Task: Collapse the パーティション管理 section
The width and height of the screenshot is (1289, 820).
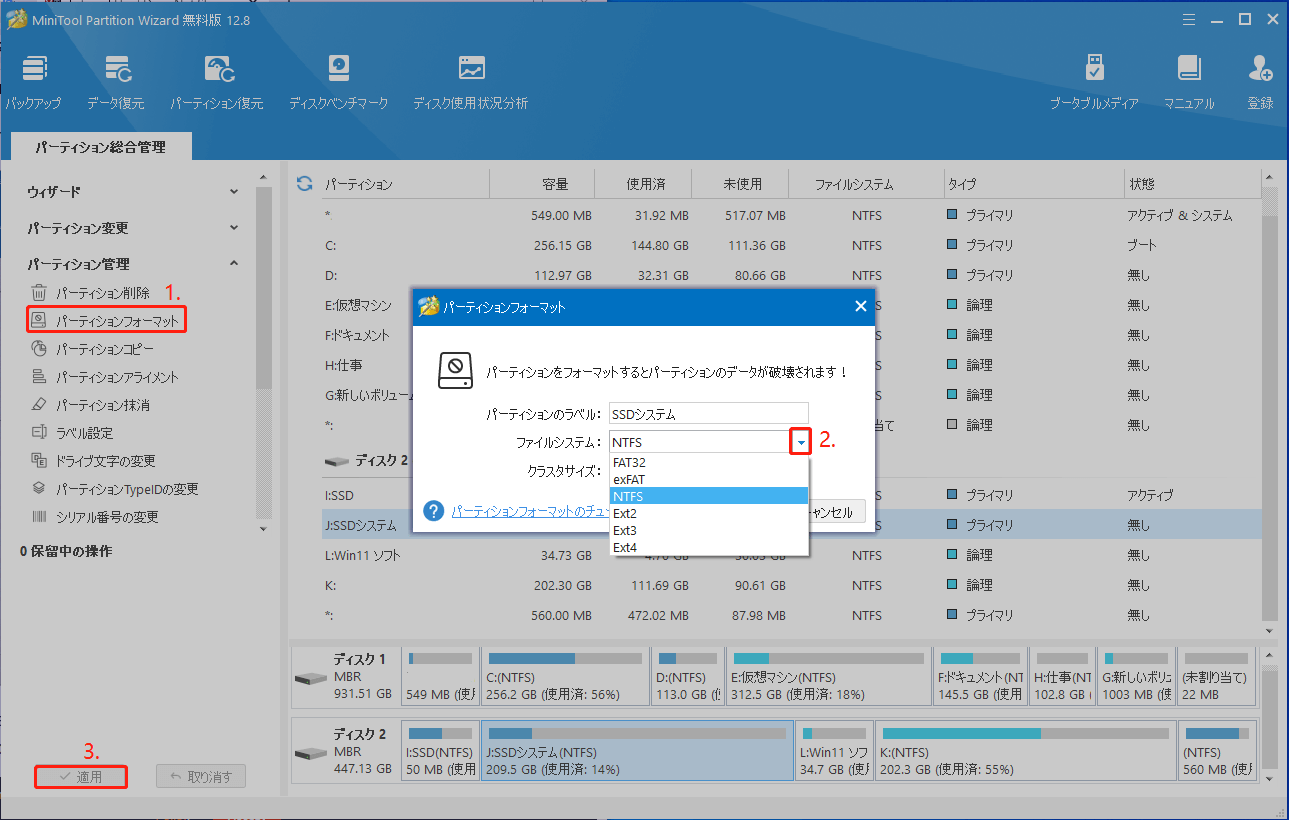Action: 133,264
